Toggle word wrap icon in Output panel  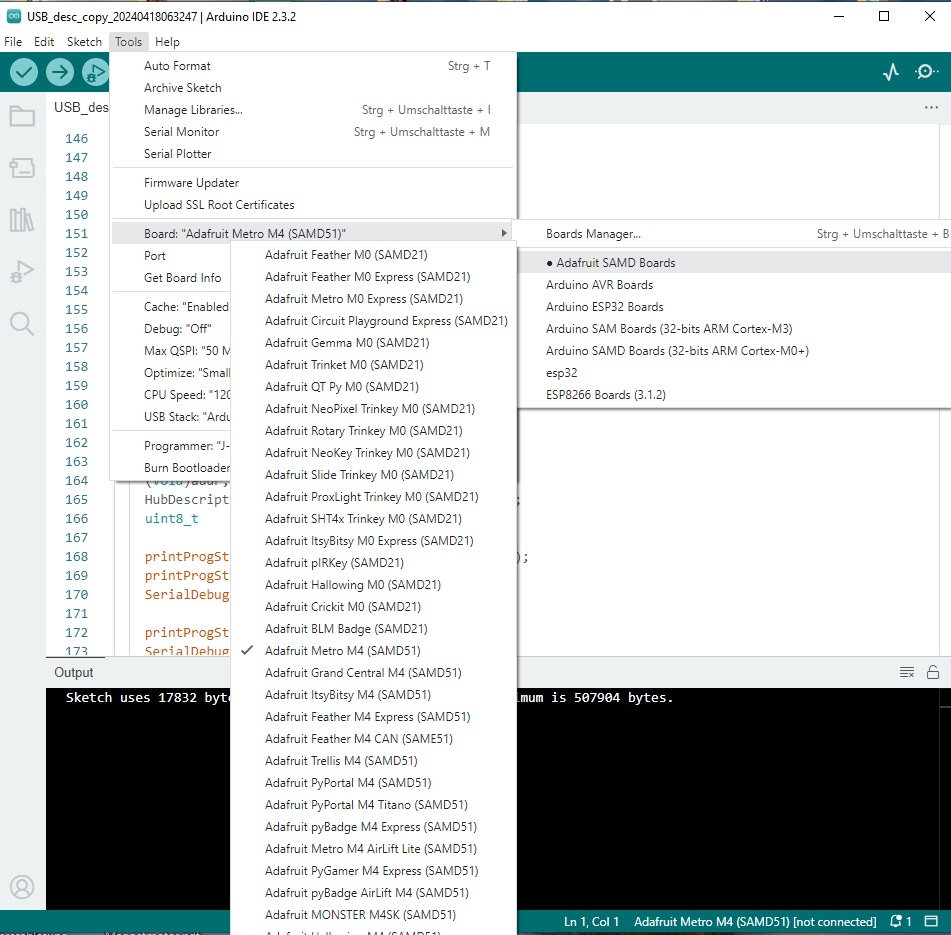click(907, 672)
